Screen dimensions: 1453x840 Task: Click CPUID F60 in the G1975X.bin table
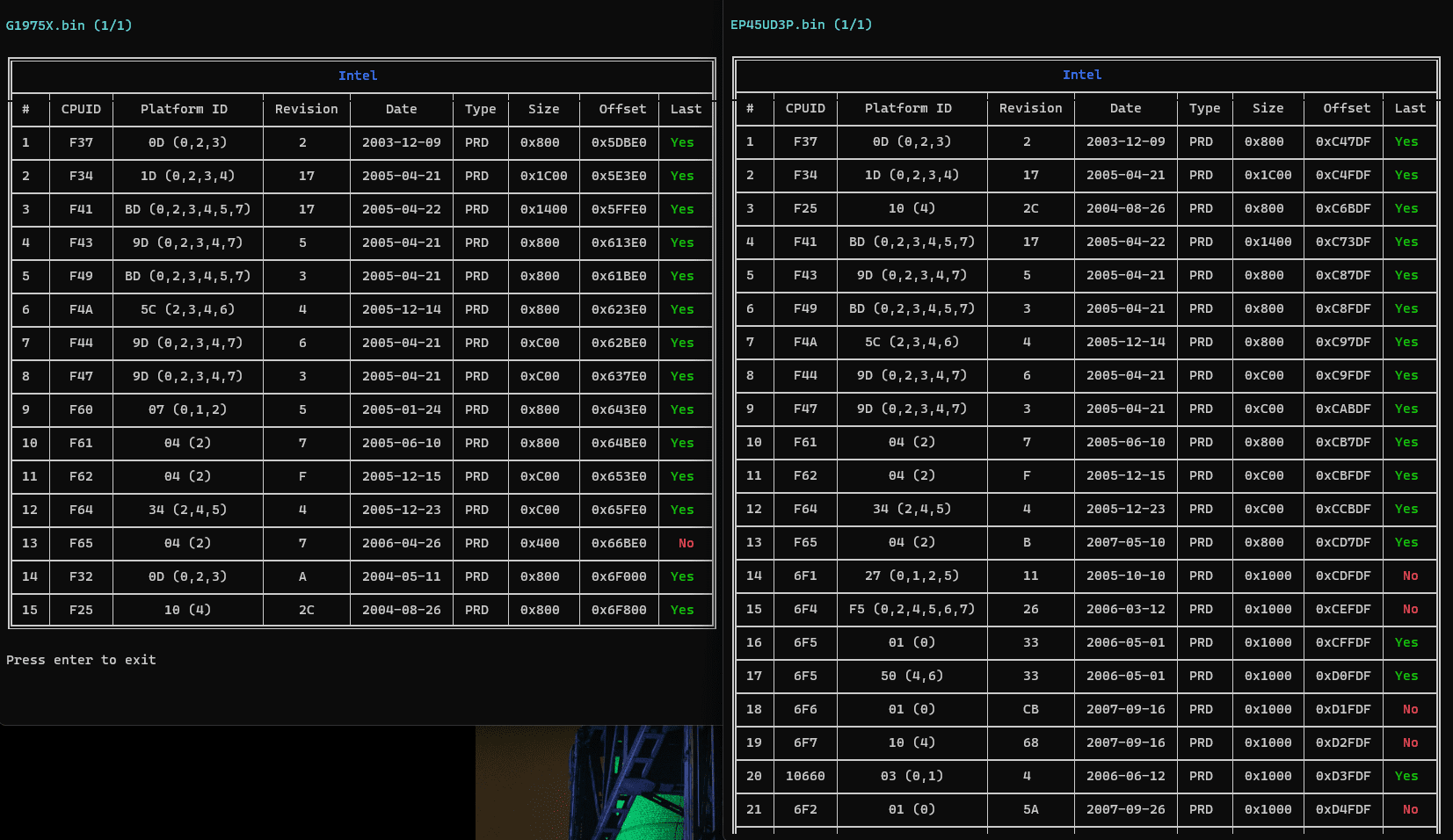[x=81, y=409]
